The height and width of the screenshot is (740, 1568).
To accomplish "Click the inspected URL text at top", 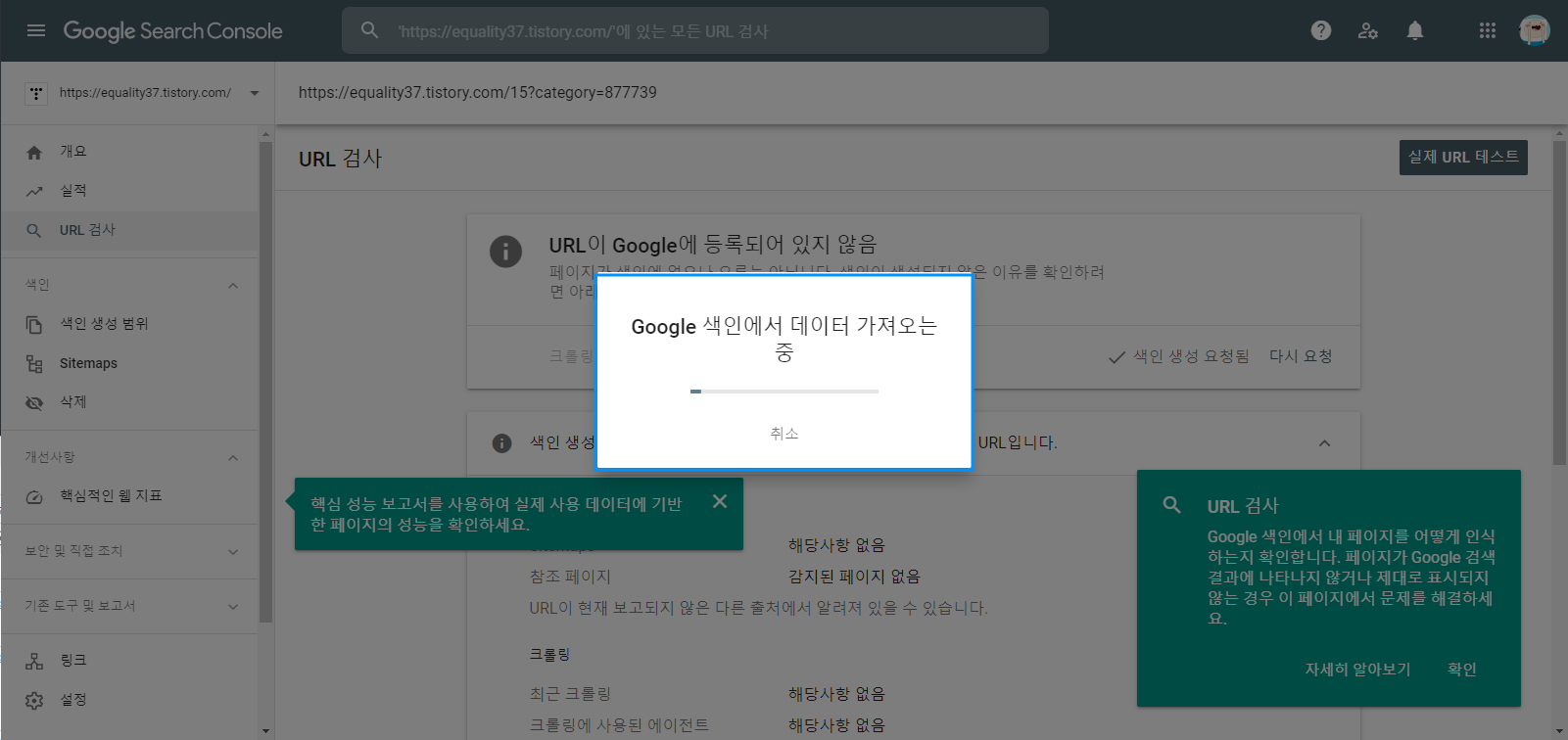I will click(x=478, y=93).
